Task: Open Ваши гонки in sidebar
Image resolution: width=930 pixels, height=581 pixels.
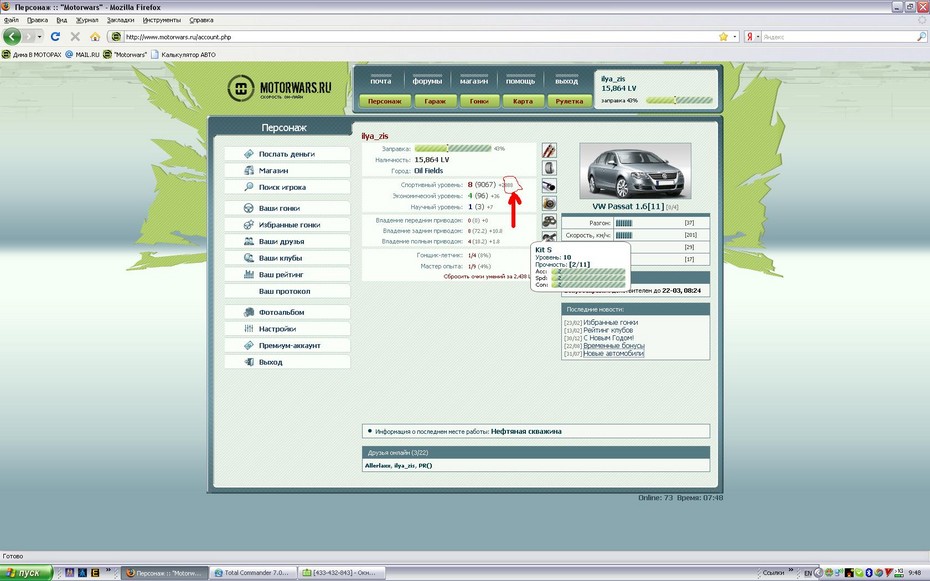Action: point(287,209)
